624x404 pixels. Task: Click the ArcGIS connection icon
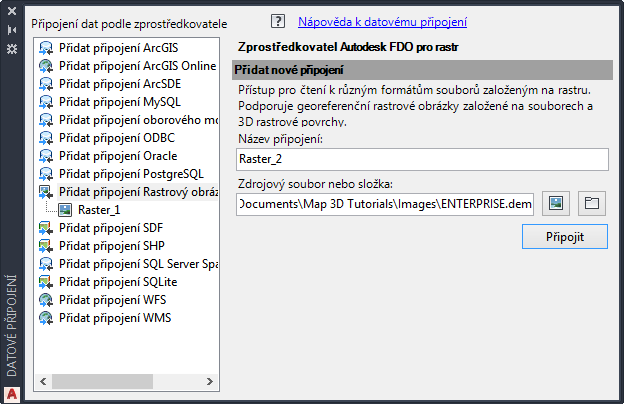pos(46,48)
